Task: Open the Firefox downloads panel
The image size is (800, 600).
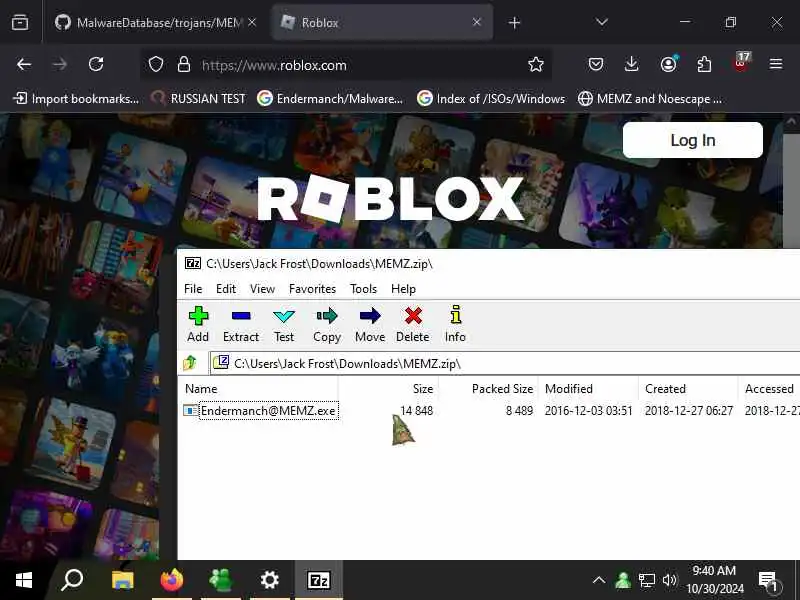Action: click(632, 64)
